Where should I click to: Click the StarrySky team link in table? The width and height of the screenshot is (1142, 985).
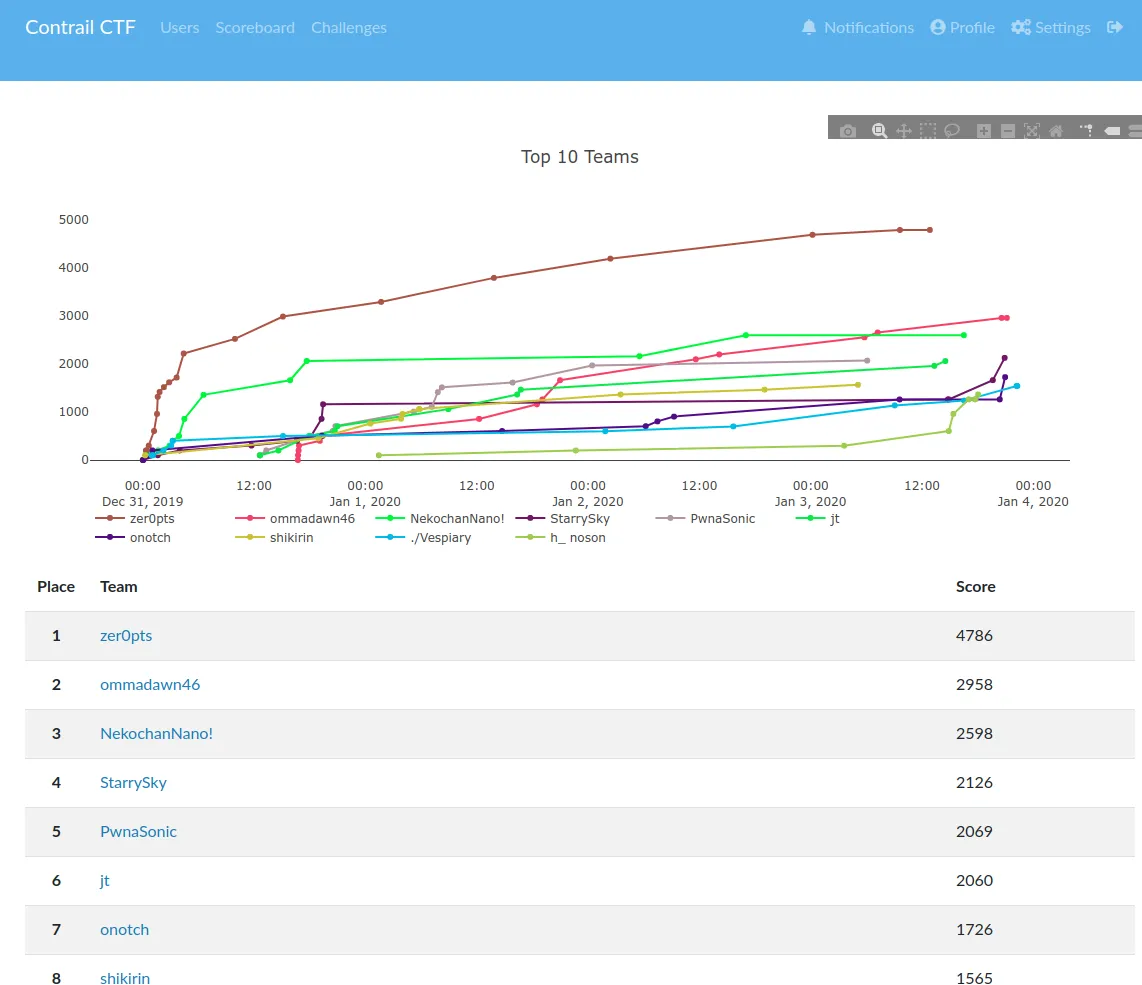coord(133,782)
